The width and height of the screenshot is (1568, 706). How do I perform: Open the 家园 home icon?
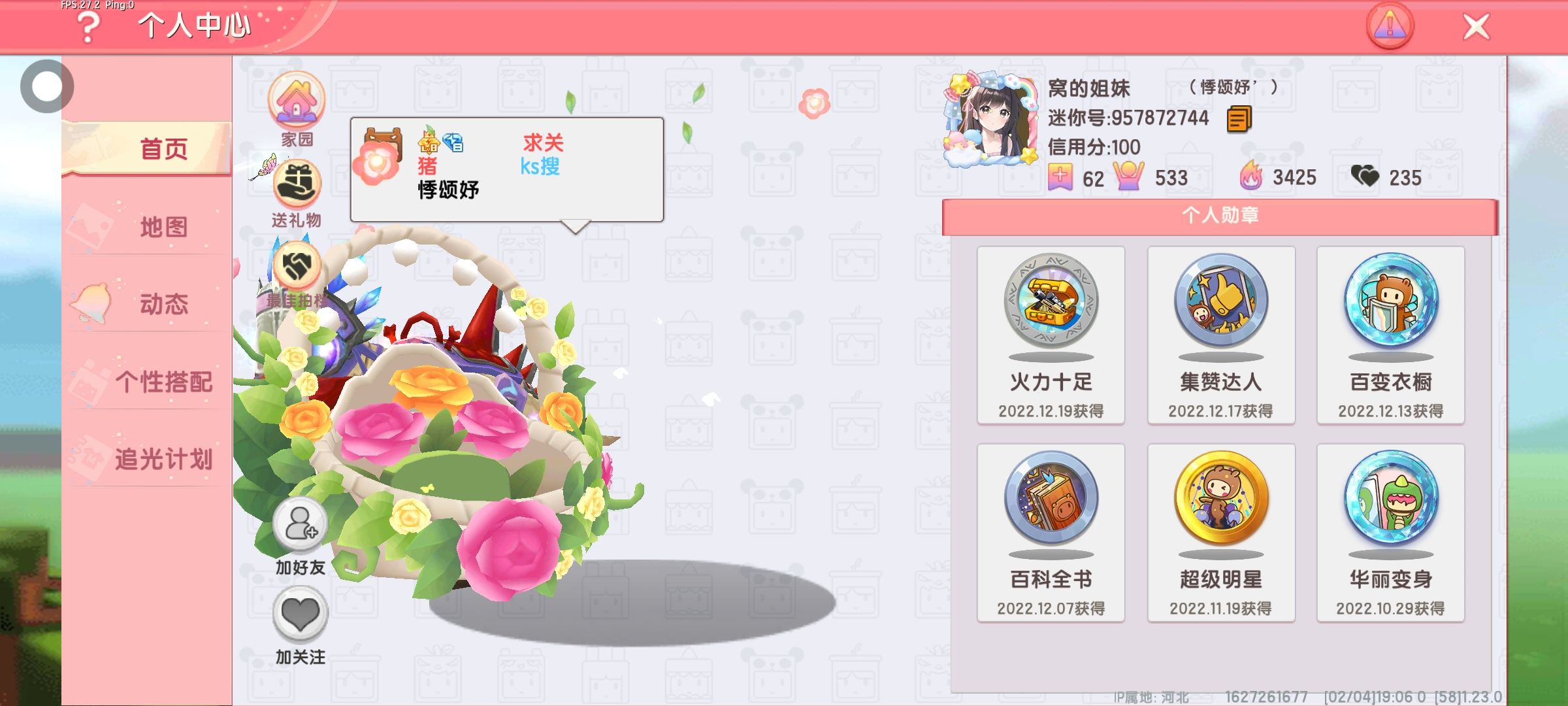pos(297,101)
